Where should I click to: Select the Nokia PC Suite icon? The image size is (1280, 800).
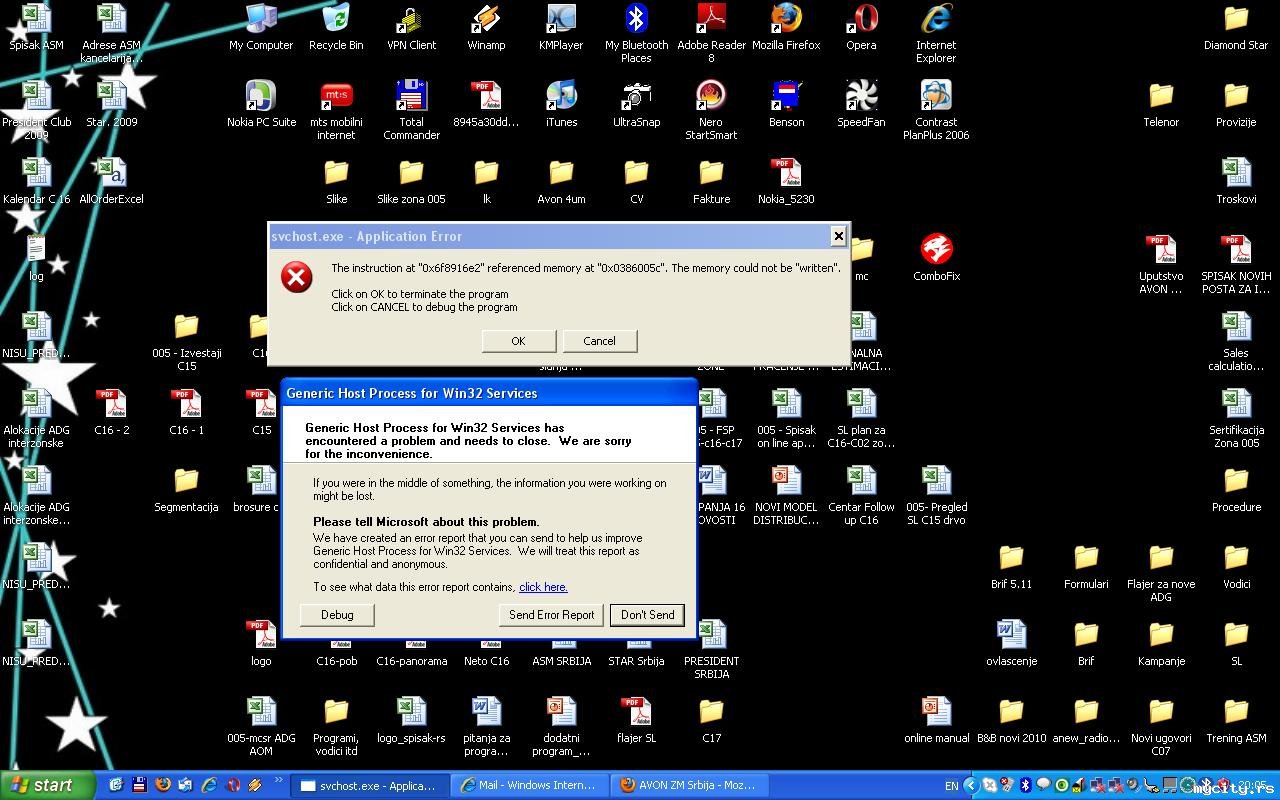tap(261, 104)
